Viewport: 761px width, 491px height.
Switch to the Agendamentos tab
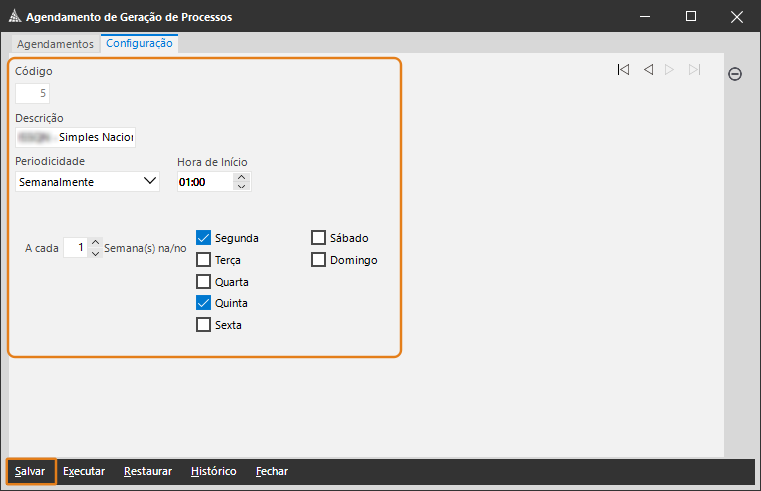pos(56,44)
